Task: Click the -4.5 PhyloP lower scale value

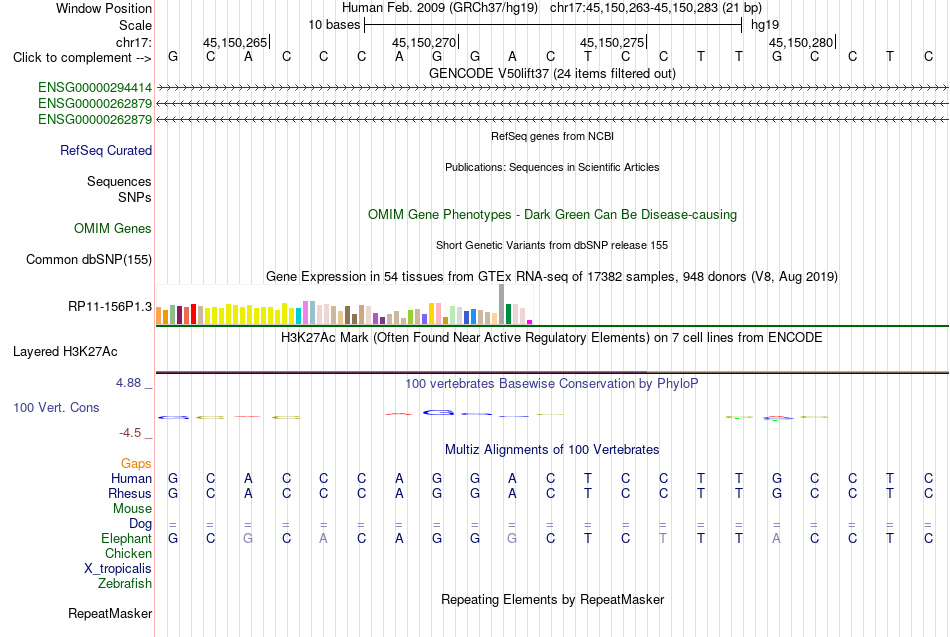Action: (x=130, y=433)
